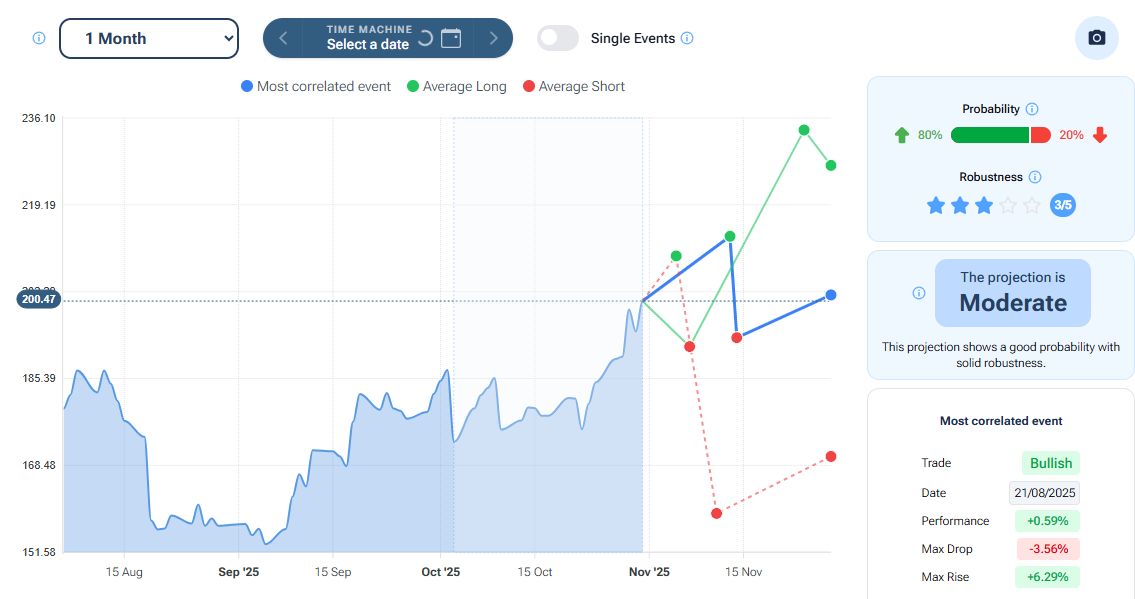The width and height of the screenshot is (1135, 599).
Task: Toggle Most correlated event legend series
Action: (316, 87)
